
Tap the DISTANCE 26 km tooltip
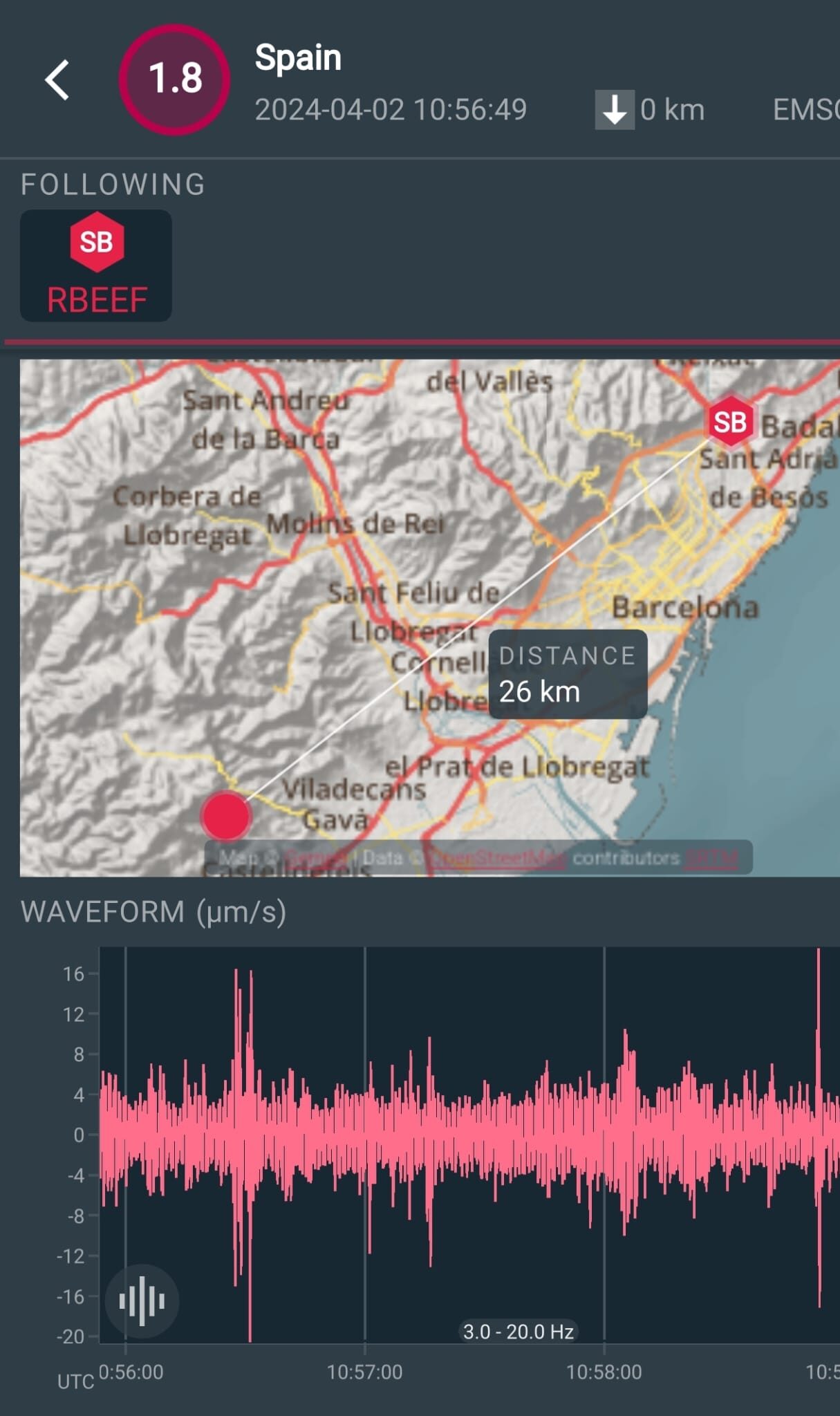[x=568, y=674]
